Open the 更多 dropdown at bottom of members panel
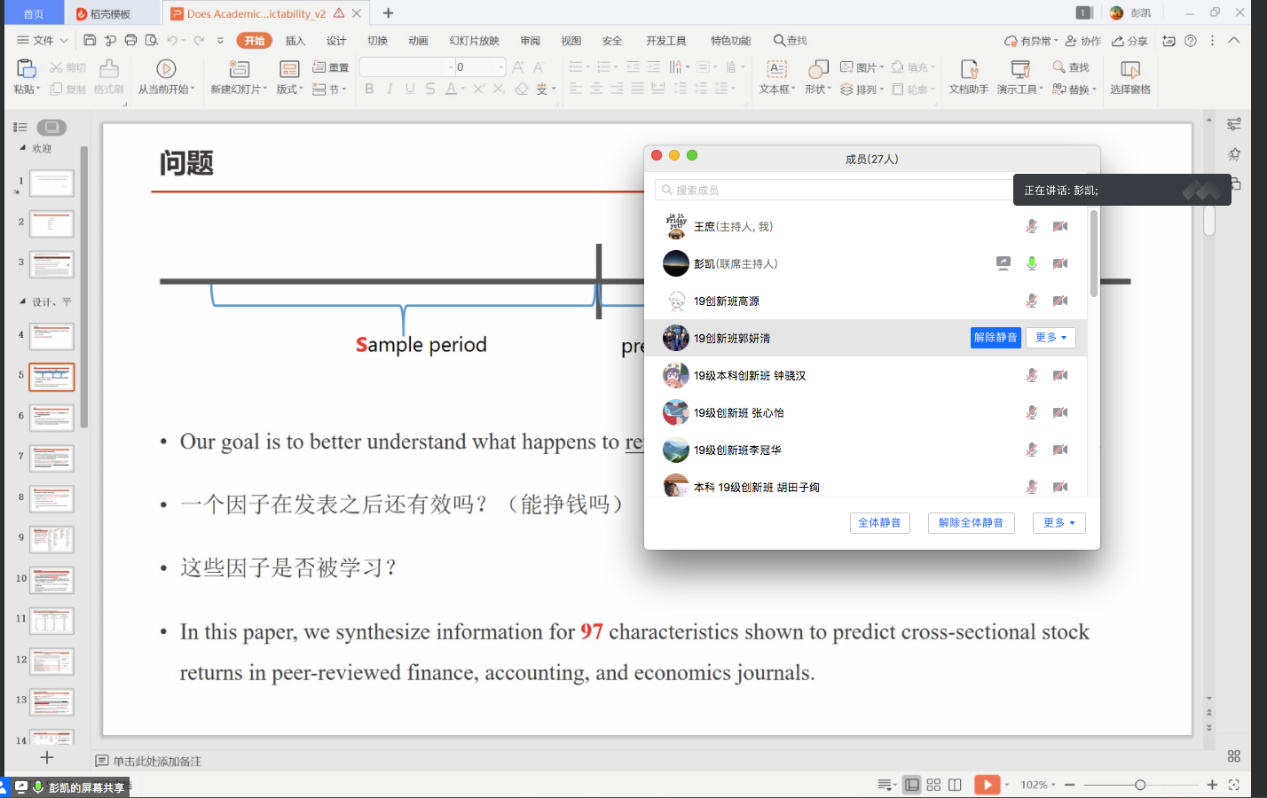The image size is (1267, 798). [1059, 523]
